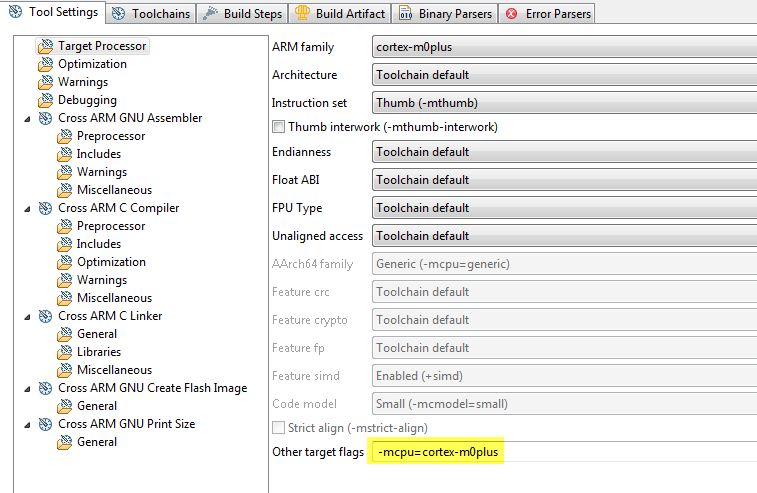Image resolution: width=757 pixels, height=493 pixels.
Task: Click the Feature crc combo box
Action: [x=564, y=292]
